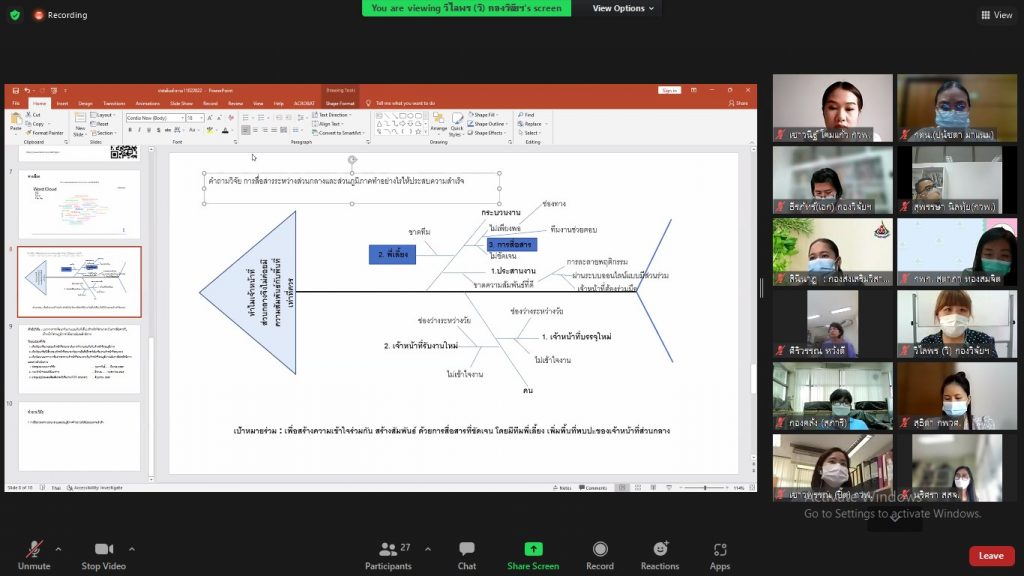Image resolution: width=1024 pixels, height=576 pixels.
Task: Toggle the Comments pane in status bar
Action: 594,488
